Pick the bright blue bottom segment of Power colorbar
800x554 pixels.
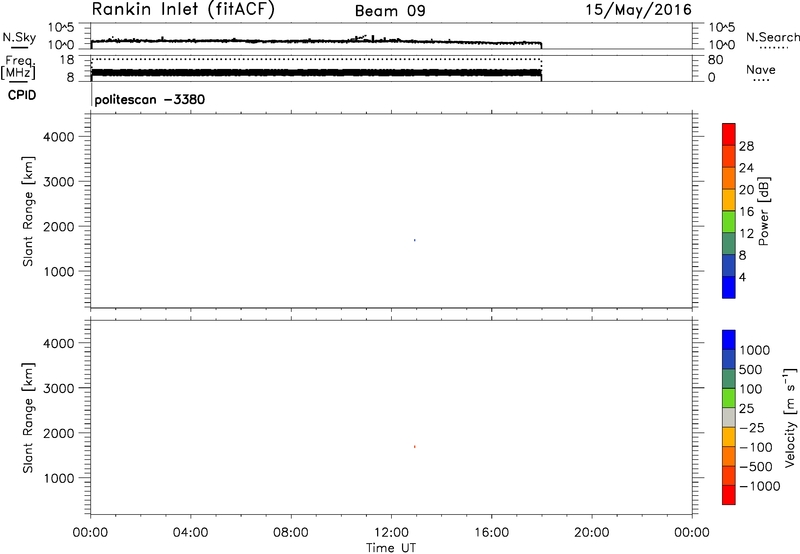tap(729, 287)
